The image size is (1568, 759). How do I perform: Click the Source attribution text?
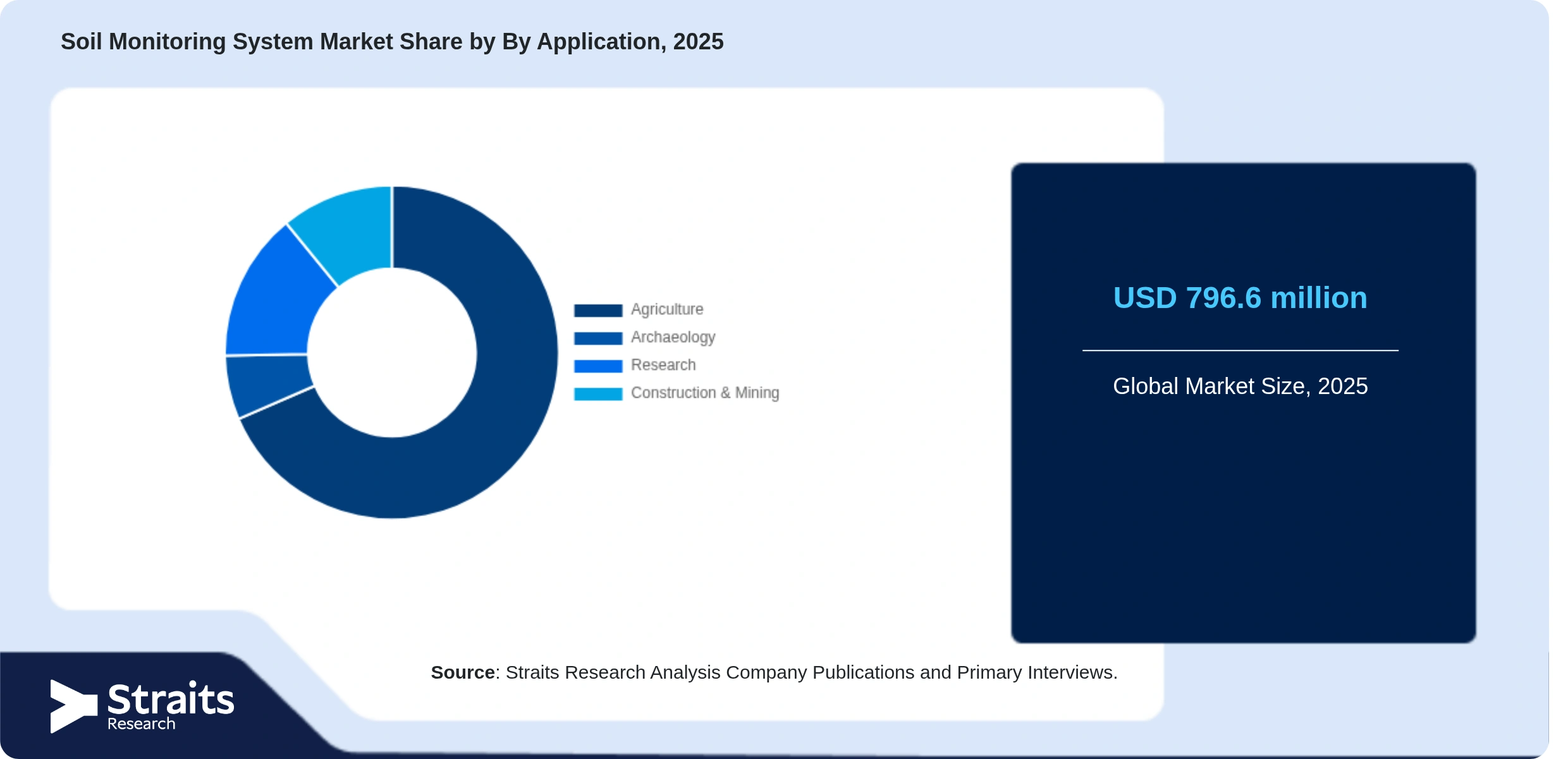coord(774,672)
